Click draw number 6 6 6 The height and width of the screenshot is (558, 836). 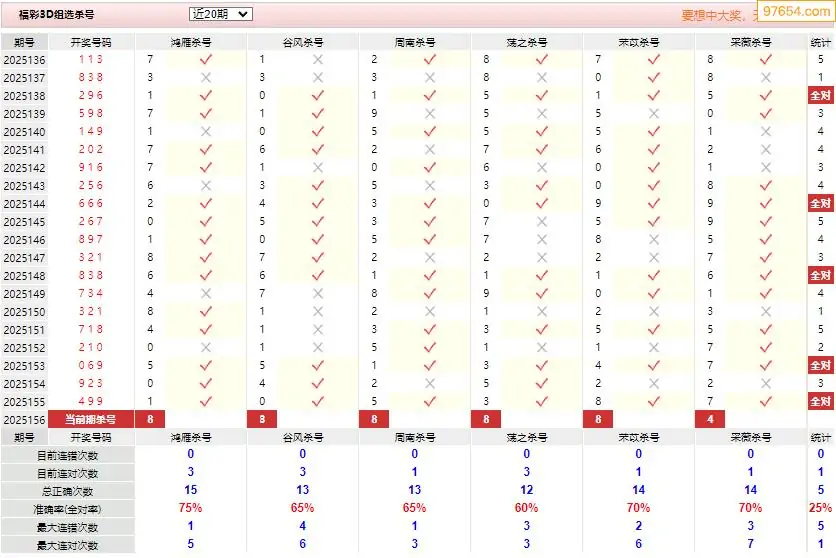tap(91, 203)
